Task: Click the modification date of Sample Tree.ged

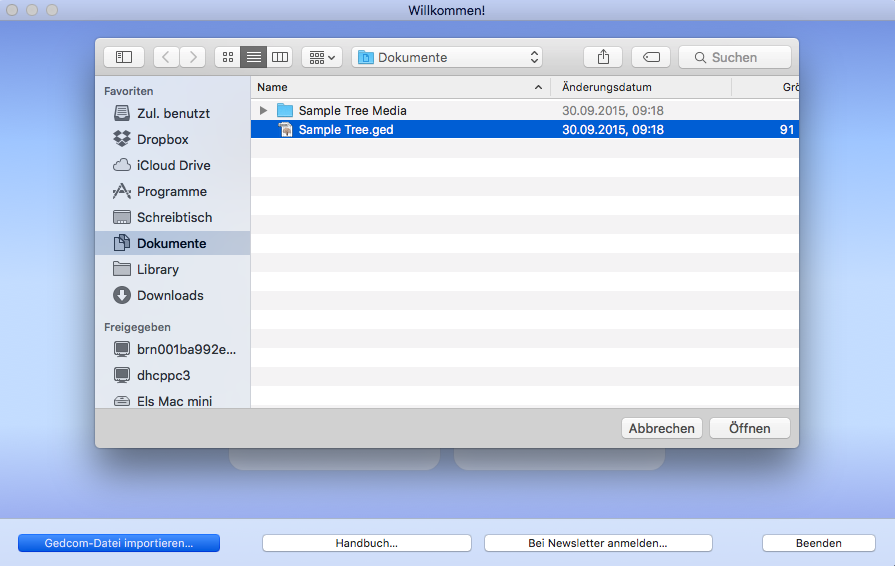Action: point(612,130)
